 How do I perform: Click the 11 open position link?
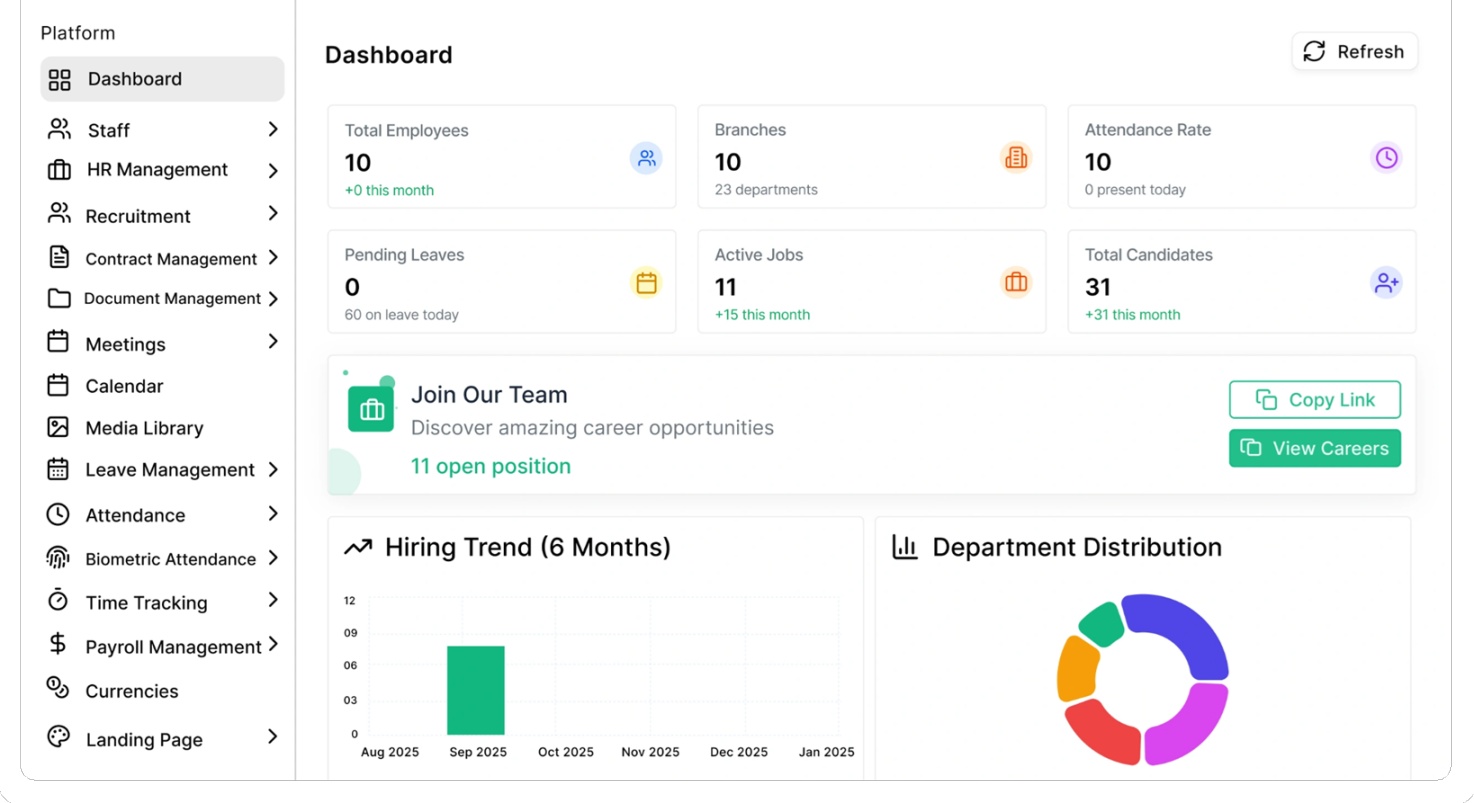click(491, 466)
